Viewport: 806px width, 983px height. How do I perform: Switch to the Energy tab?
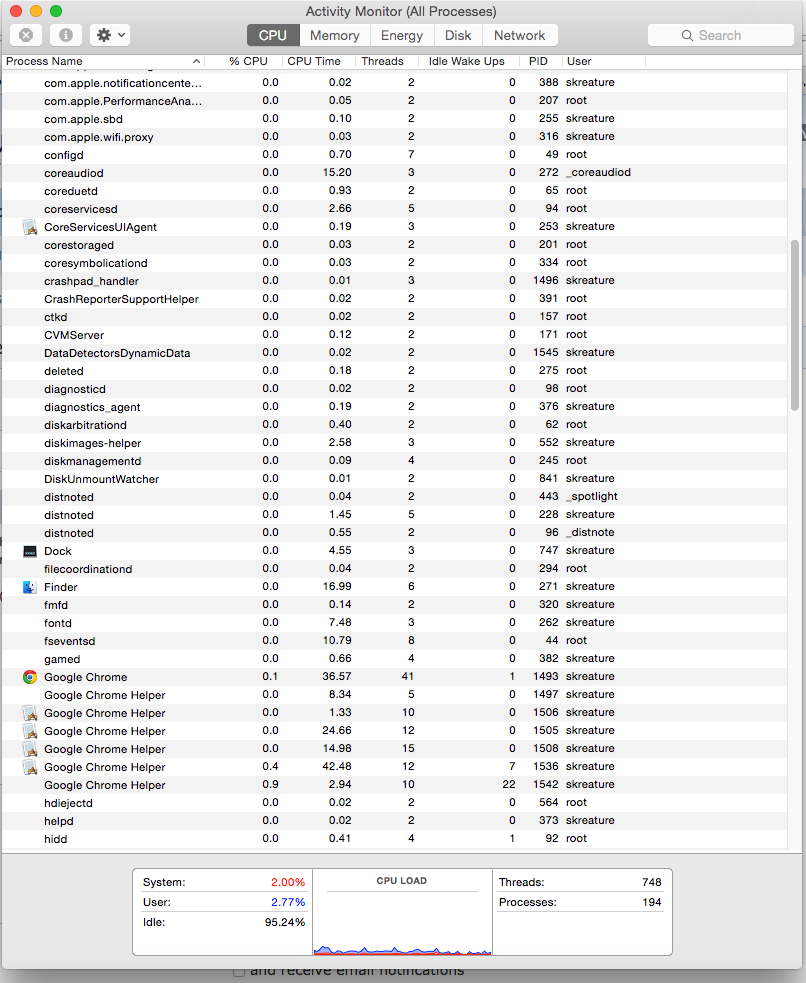click(402, 35)
